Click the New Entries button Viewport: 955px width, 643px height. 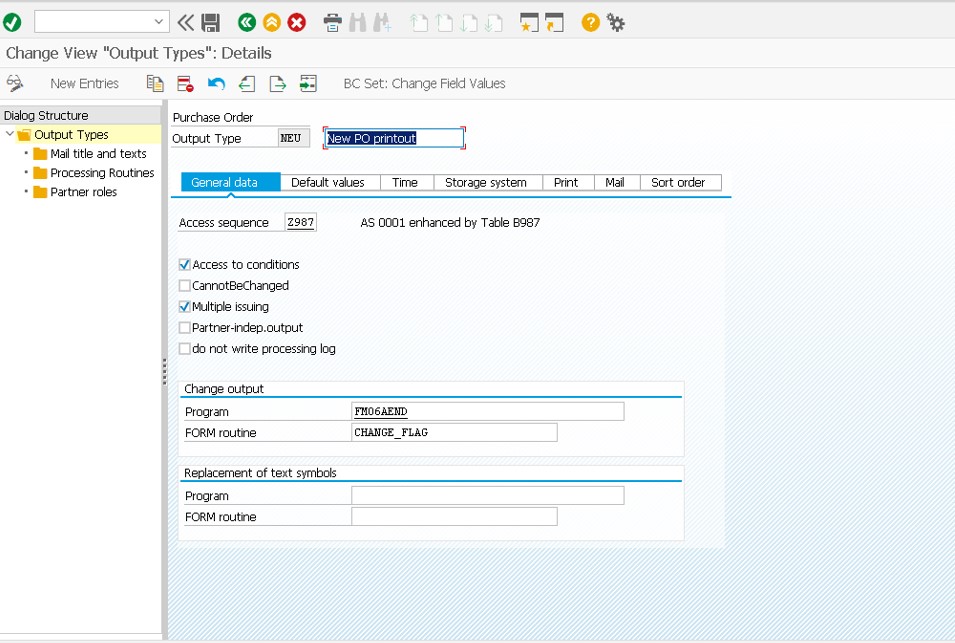click(x=85, y=83)
